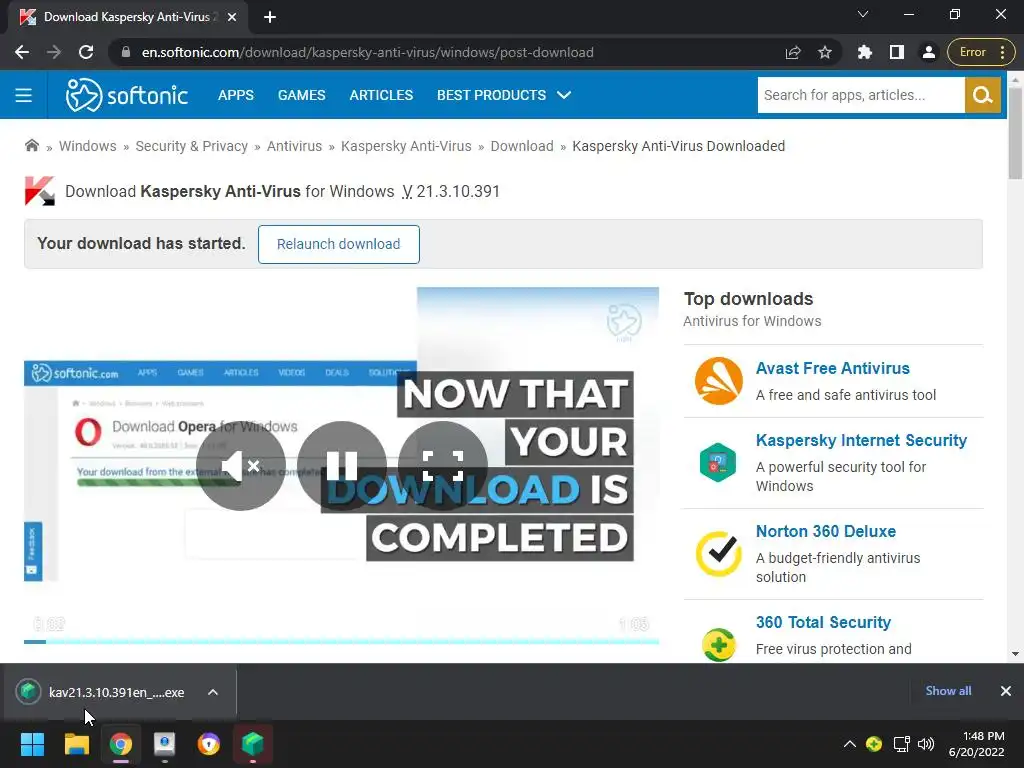Image resolution: width=1024 pixels, height=768 pixels.
Task: Open the GAMES menu
Action: tap(302, 95)
